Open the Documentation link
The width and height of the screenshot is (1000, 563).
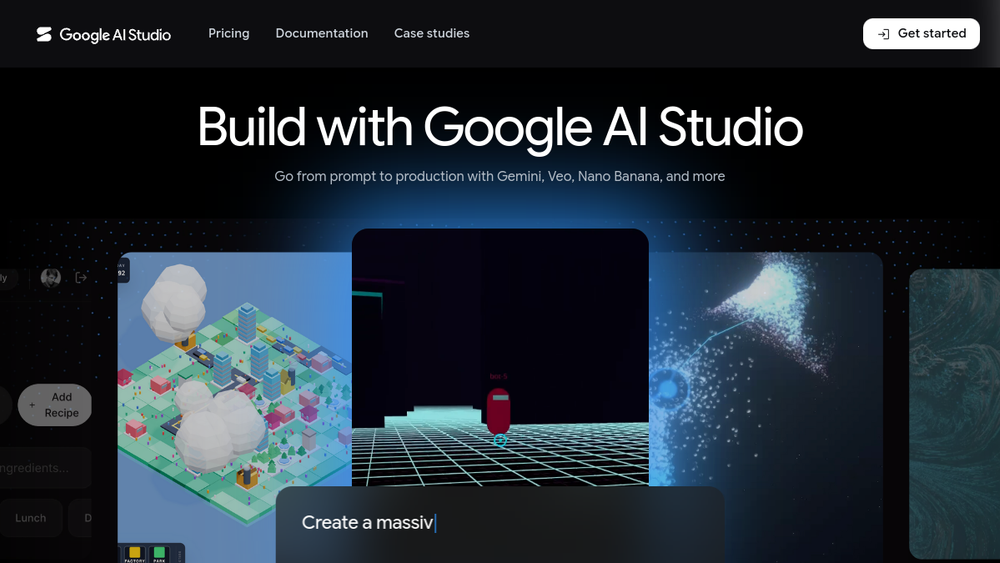(x=321, y=33)
